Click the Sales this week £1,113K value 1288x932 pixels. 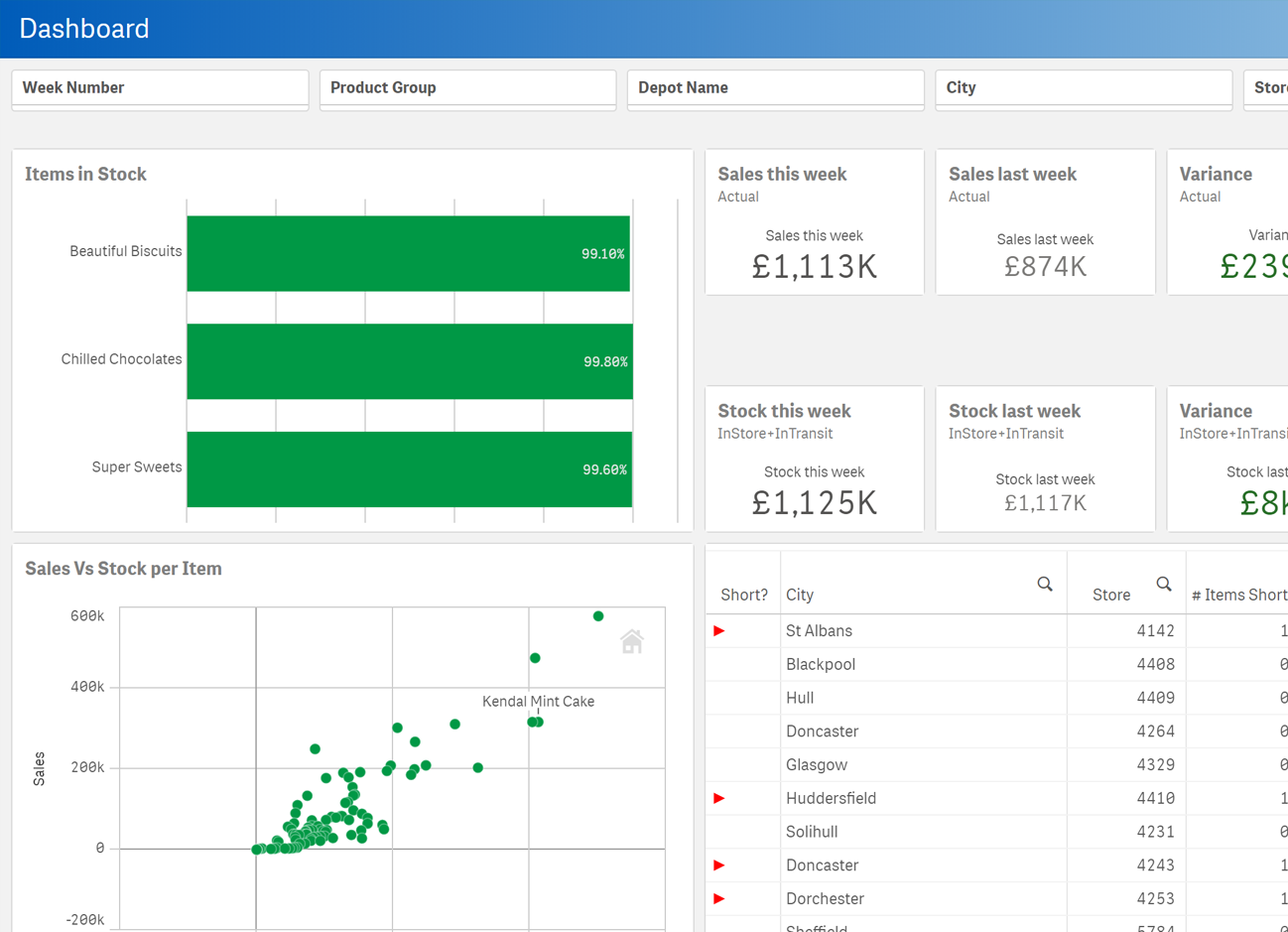pos(814,267)
